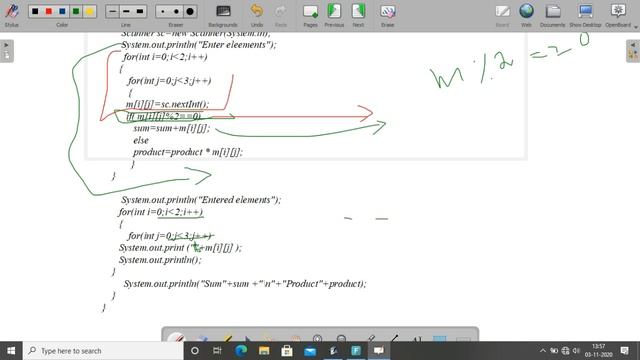
Task: Show hidden system tray icons
Action: 543,351
